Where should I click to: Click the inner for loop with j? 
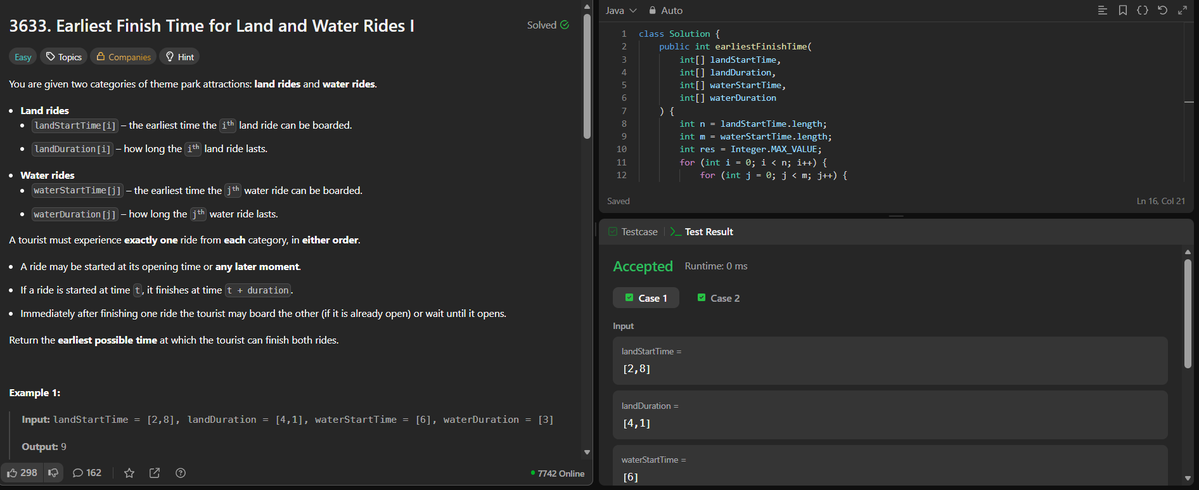(x=775, y=176)
